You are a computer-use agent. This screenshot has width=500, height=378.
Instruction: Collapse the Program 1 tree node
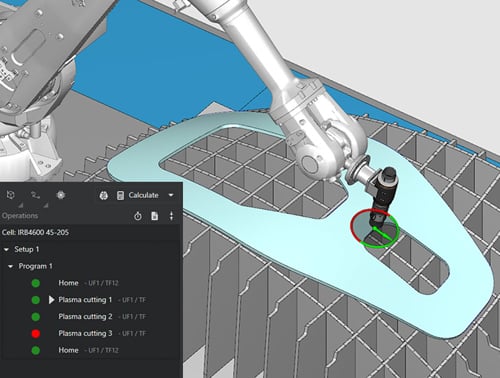point(10,266)
